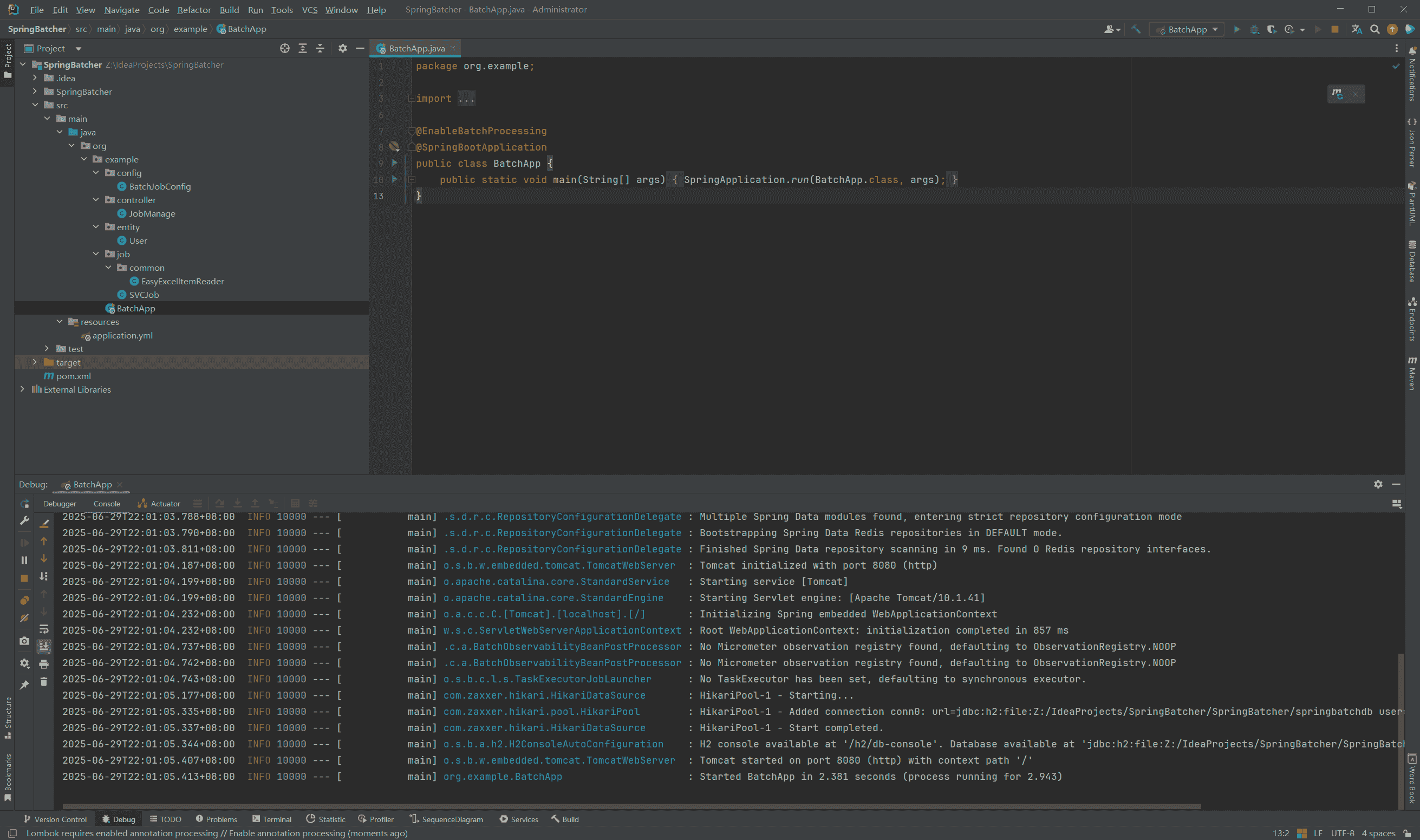Screen dimensions: 1420x840
Task: Open Maven tool window on right
Action: 1412,373
